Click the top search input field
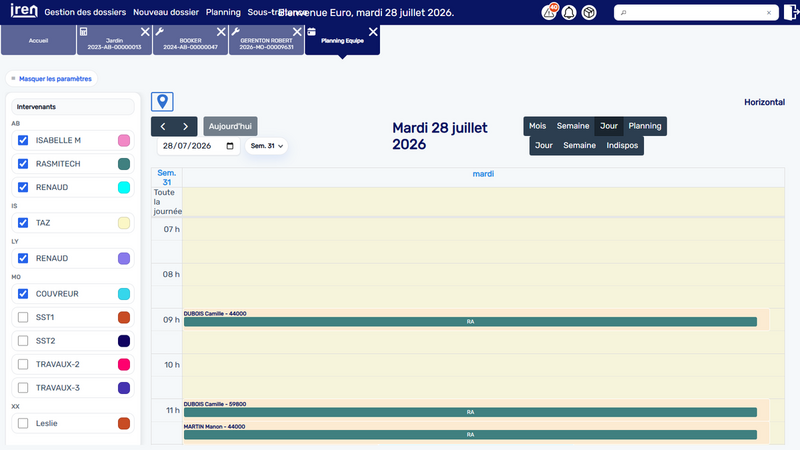Screen dimensions: 800x450 point(696,13)
